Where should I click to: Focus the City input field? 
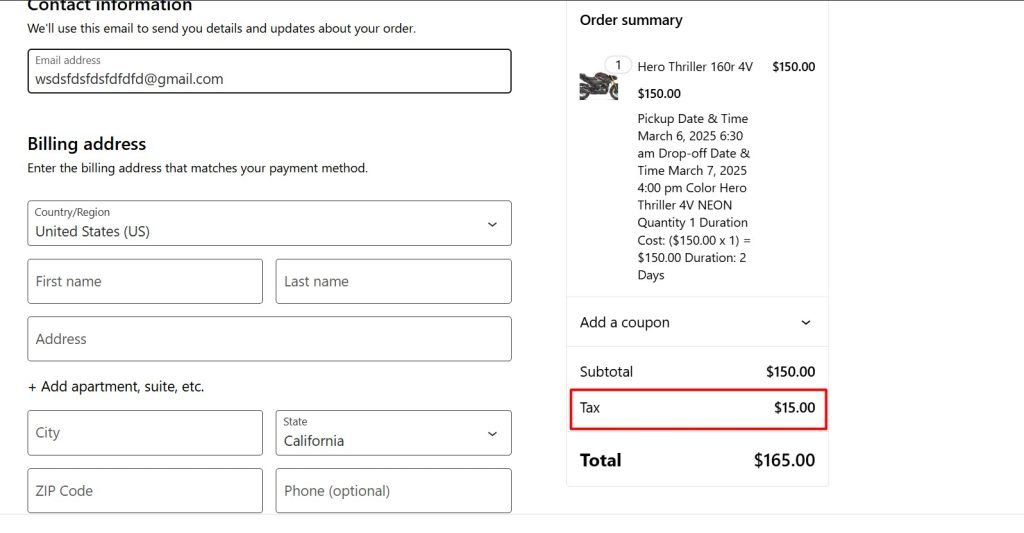tap(145, 433)
